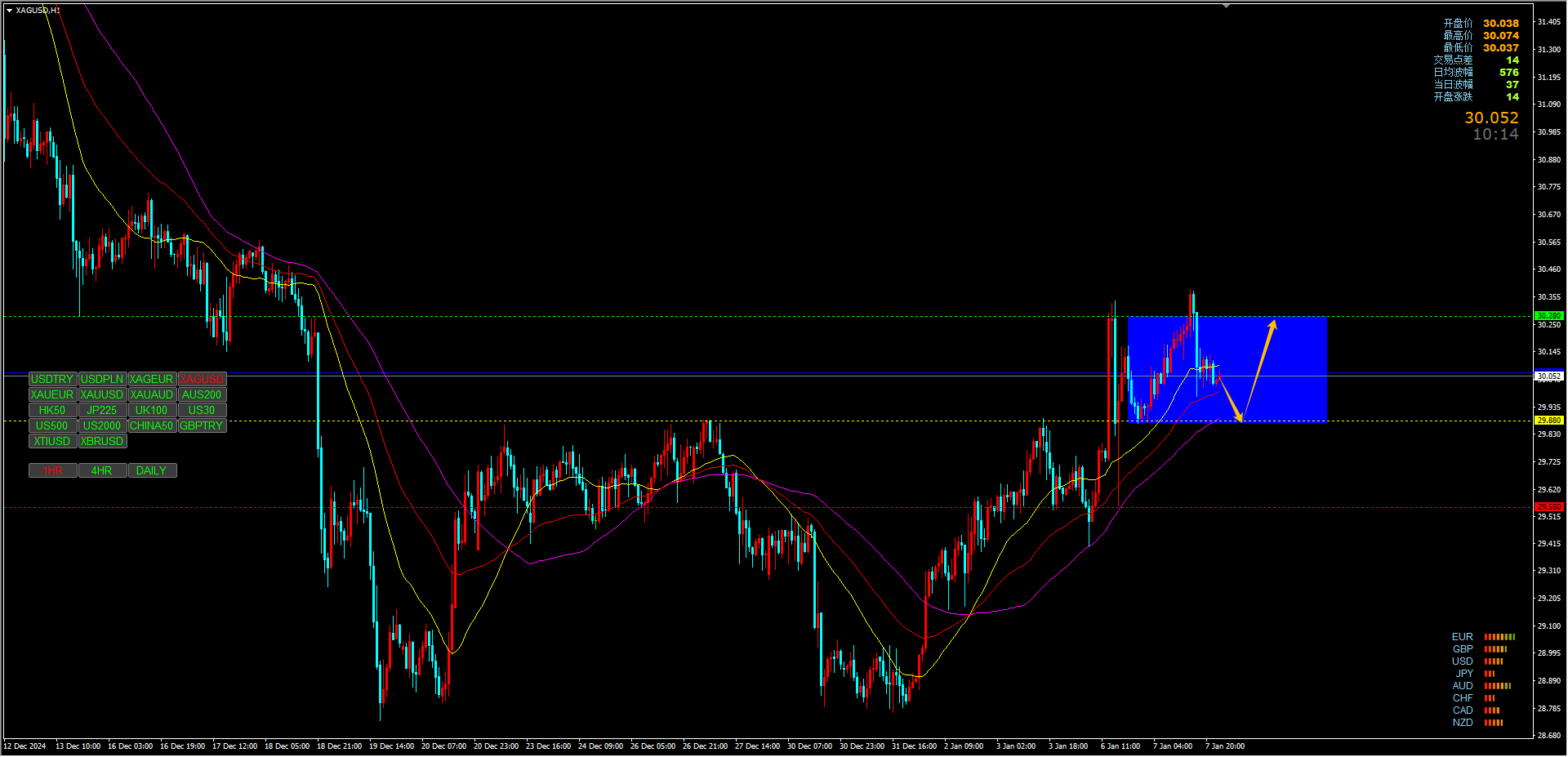Click the green 30.280 price label
The image size is (1568, 757).
pos(1548,315)
